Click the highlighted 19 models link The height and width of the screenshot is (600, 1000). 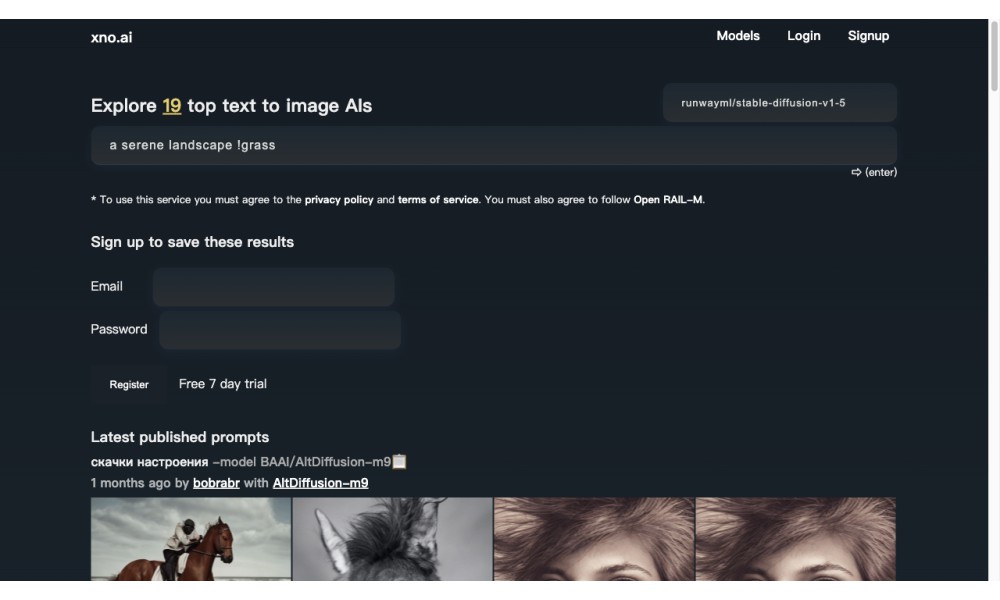tap(172, 105)
